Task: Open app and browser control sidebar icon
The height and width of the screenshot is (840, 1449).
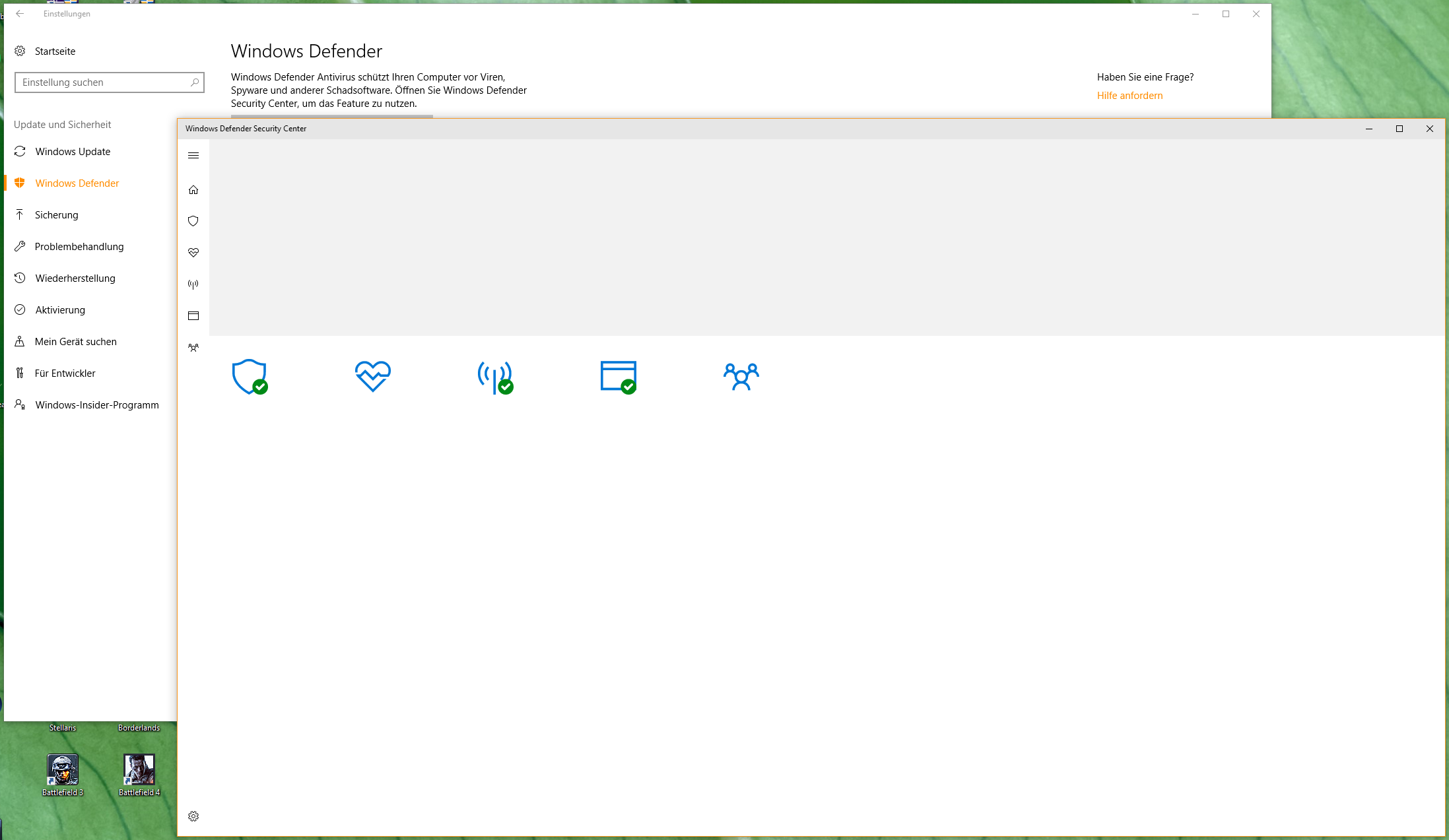Action: coord(193,316)
